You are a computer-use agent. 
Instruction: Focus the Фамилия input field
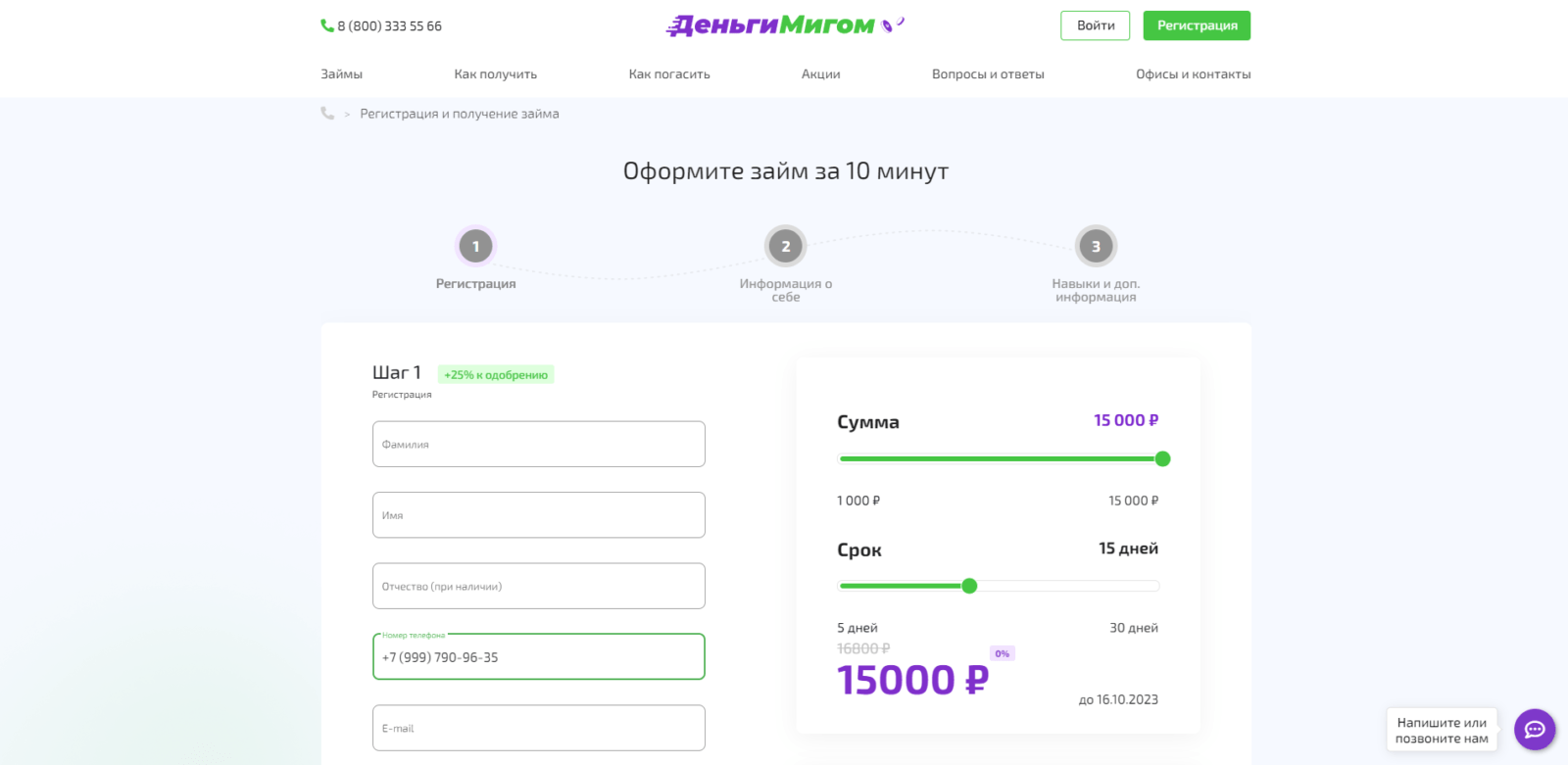coord(539,444)
